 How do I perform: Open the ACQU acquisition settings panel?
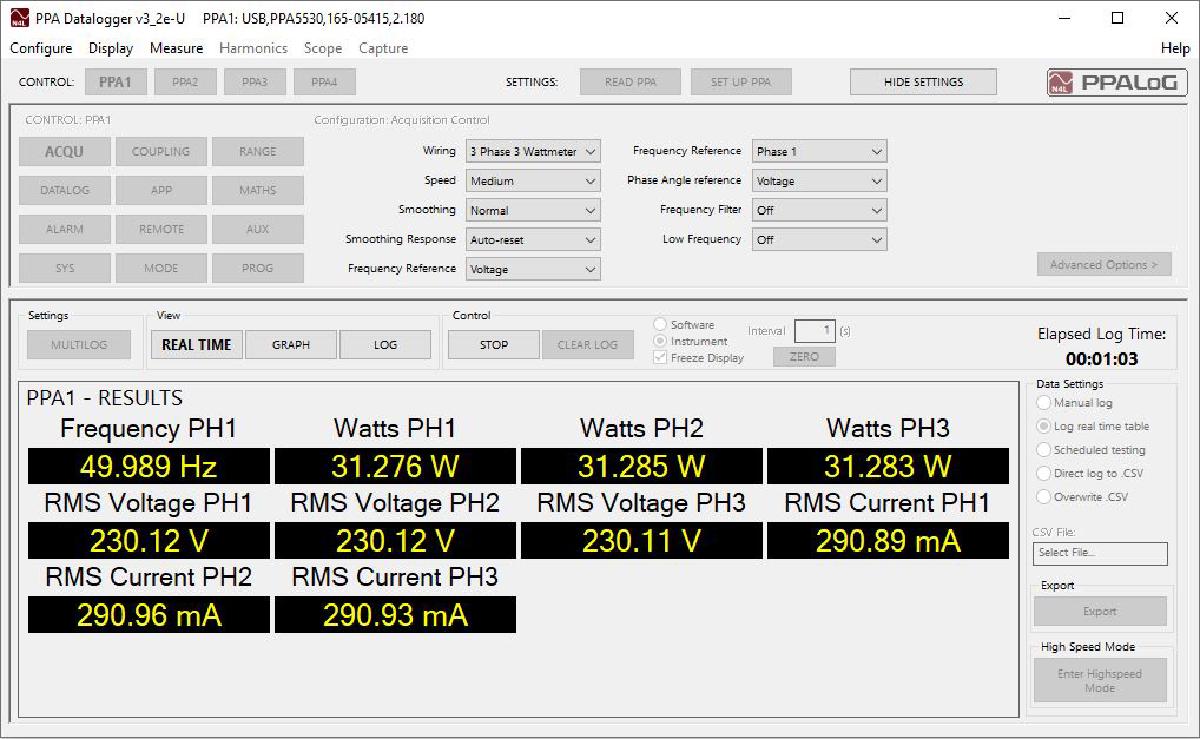63,151
